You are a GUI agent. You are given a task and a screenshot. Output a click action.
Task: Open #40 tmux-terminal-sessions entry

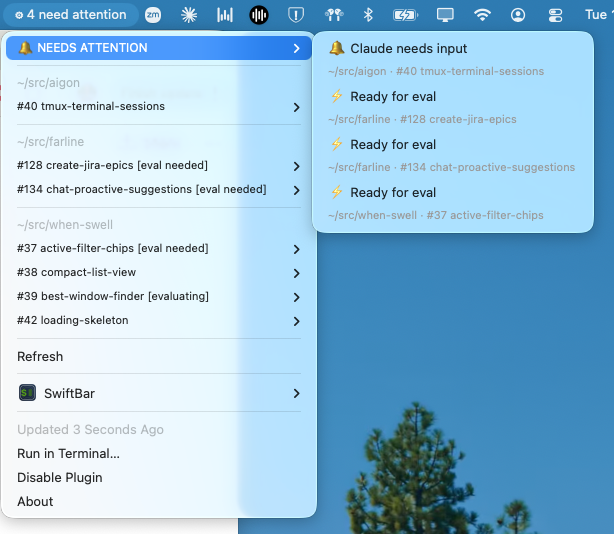[x=159, y=106]
